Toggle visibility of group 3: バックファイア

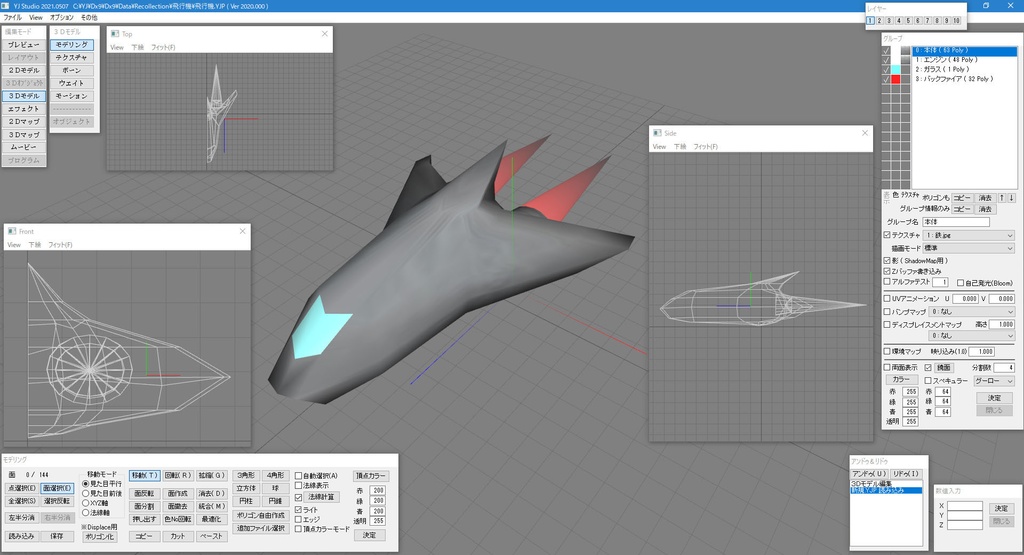click(x=886, y=79)
